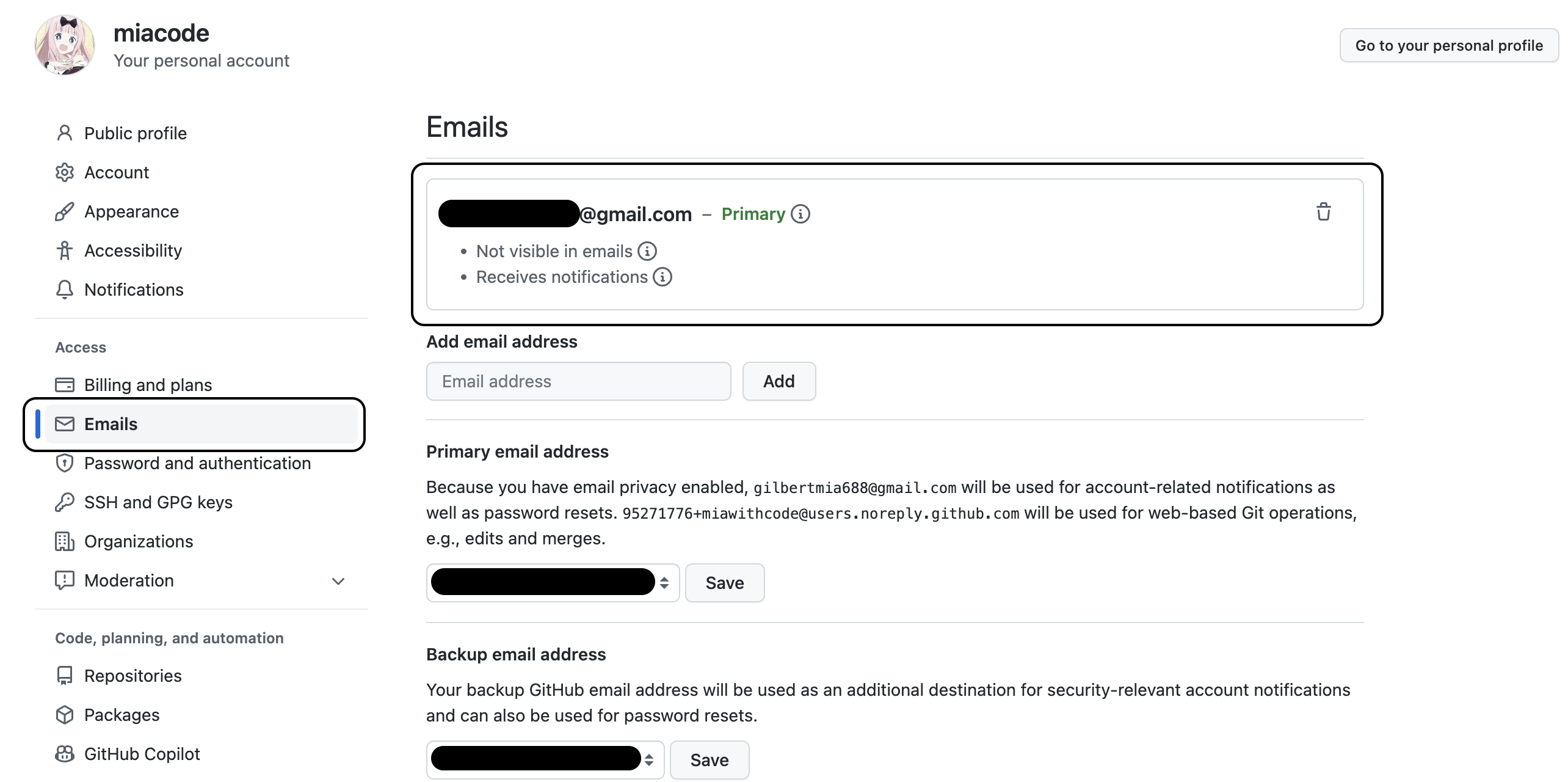
Task: Save the backup email address selection
Action: click(x=710, y=760)
